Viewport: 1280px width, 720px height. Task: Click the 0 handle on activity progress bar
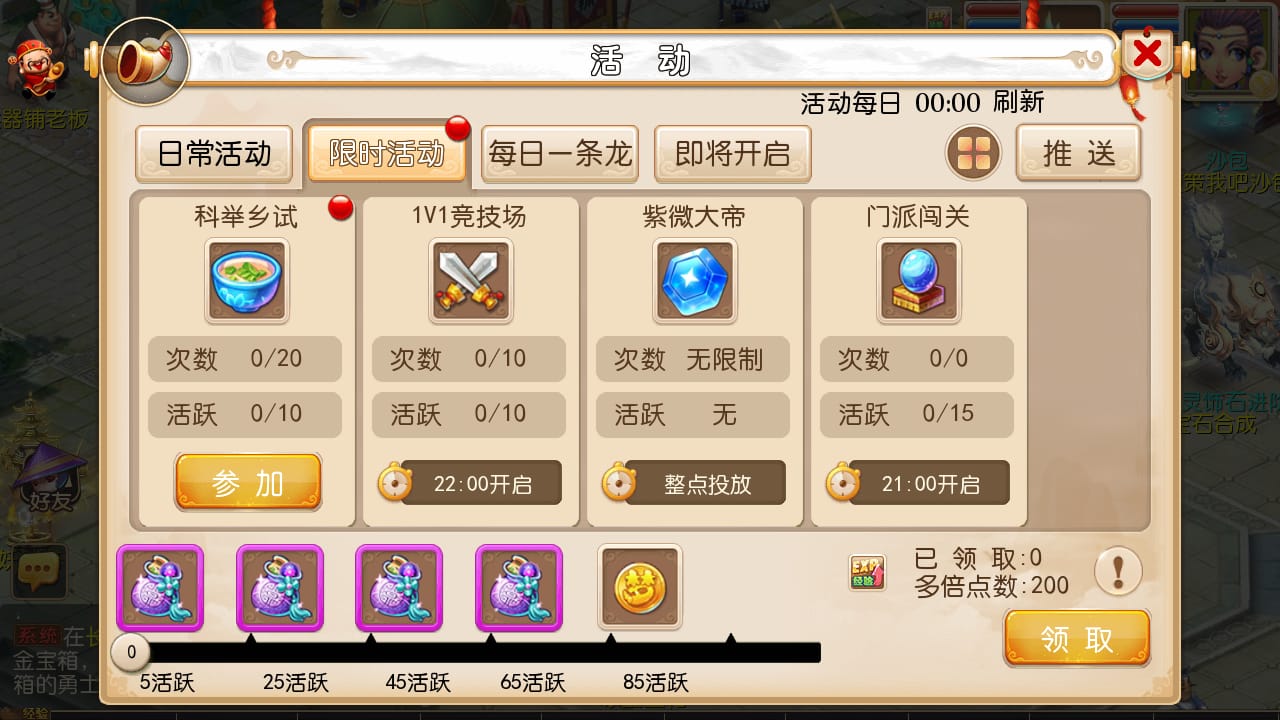(x=131, y=653)
